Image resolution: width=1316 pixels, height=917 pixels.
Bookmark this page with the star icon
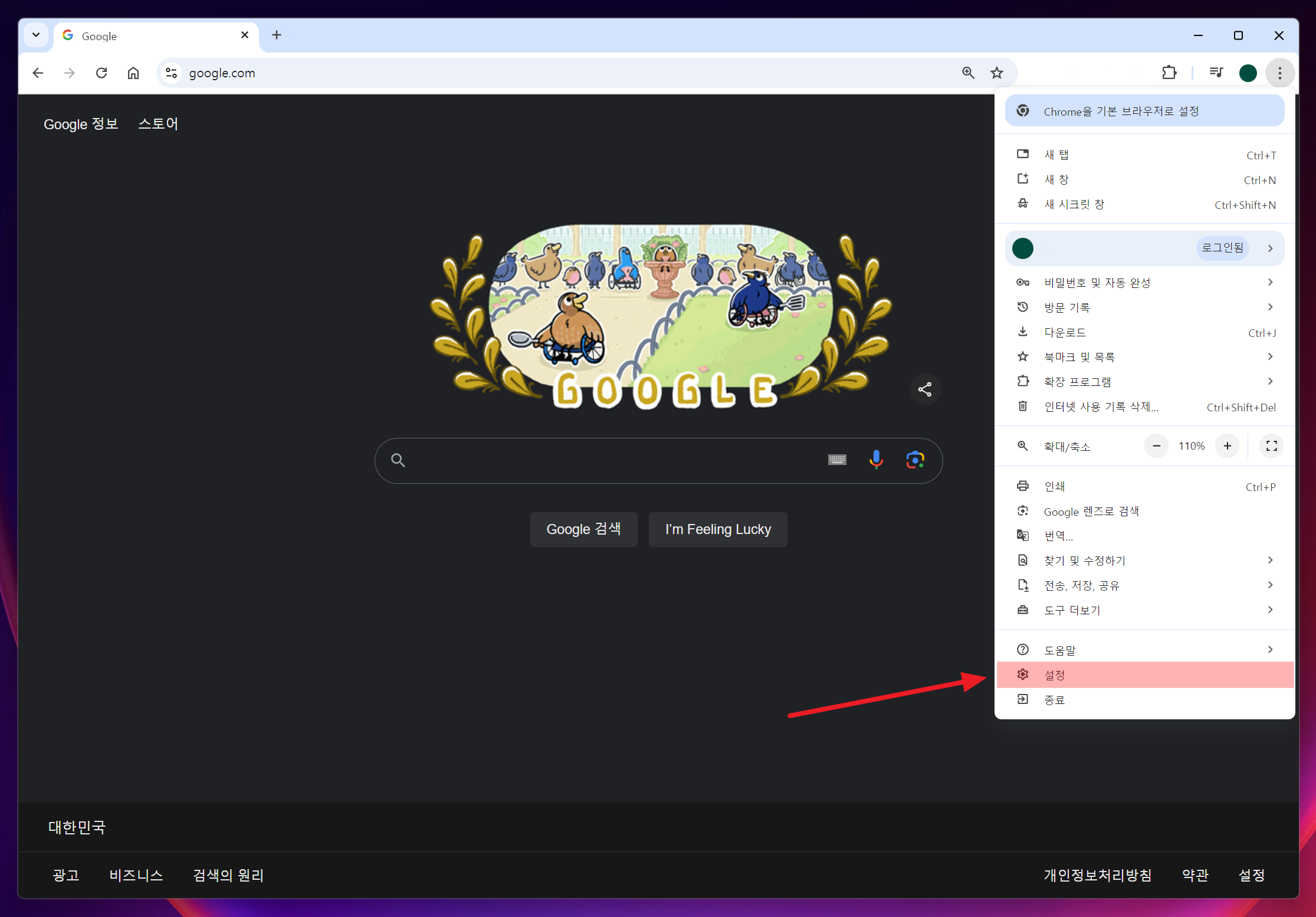[997, 73]
